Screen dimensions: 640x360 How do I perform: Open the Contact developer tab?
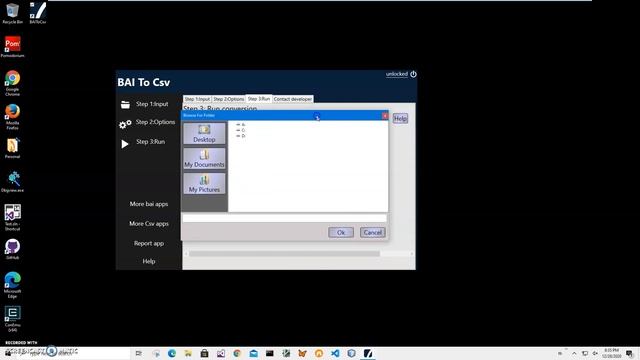pyautogui.click(x=293, y=99)
